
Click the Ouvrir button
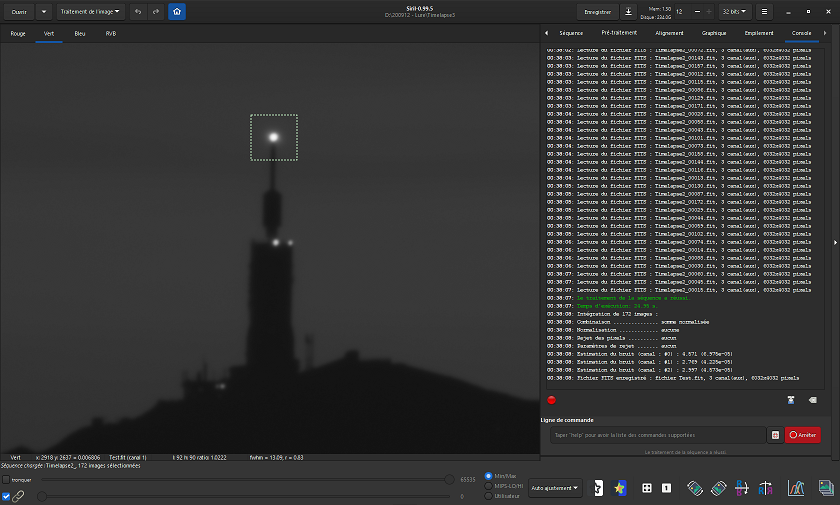19,12
